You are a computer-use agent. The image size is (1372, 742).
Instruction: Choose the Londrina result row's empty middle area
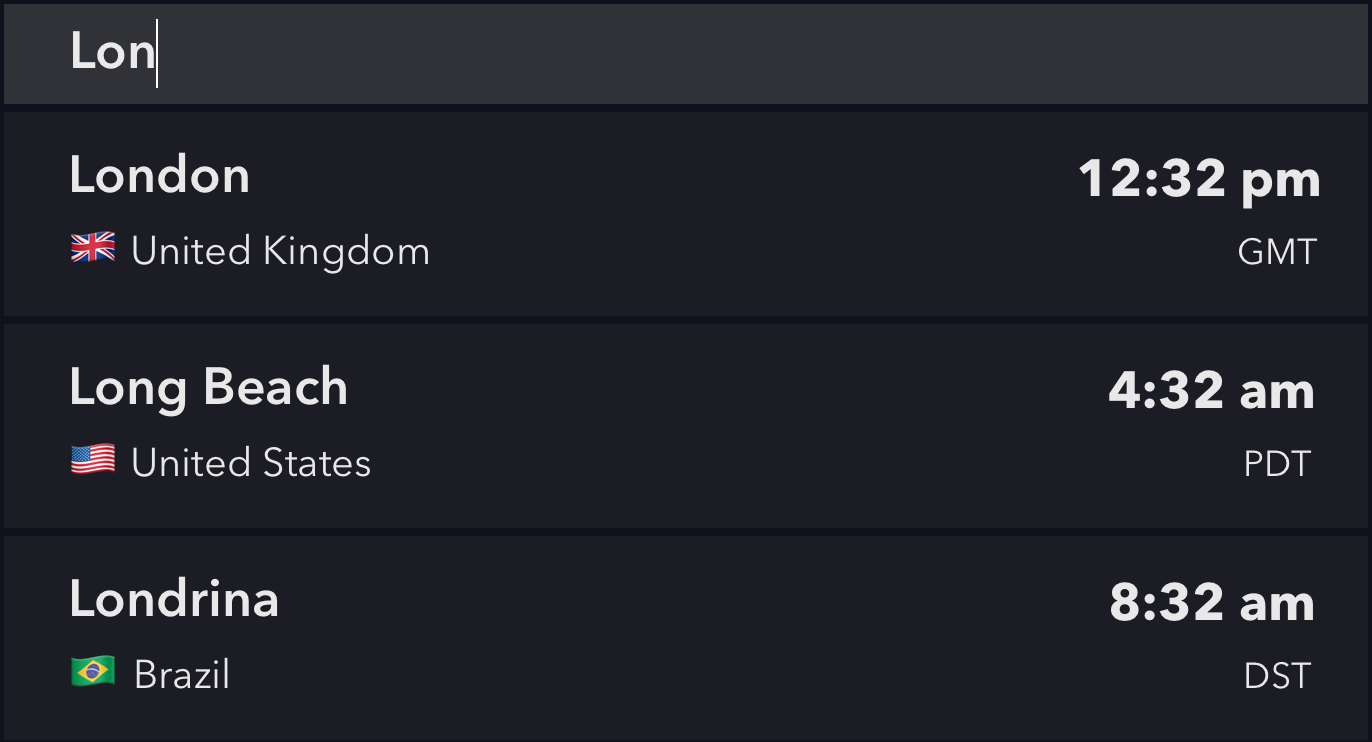pyautogui.click(x=700, y=638)
